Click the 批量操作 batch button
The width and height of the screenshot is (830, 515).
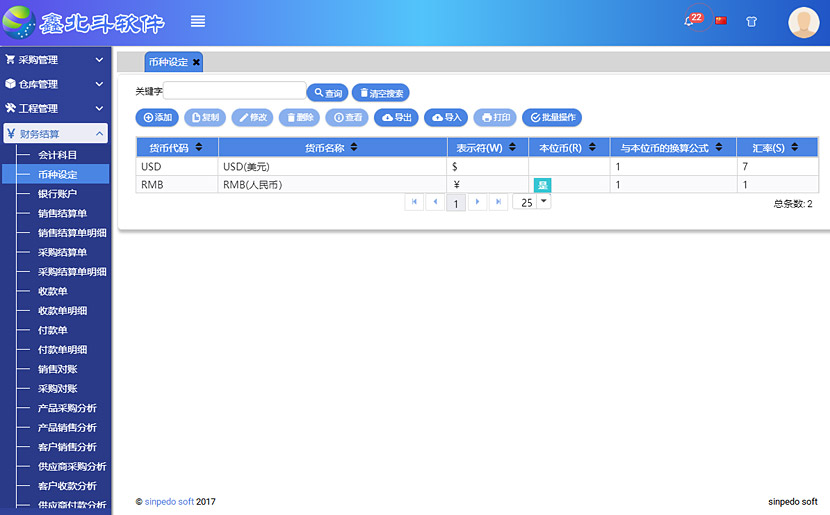click(552, 118)
